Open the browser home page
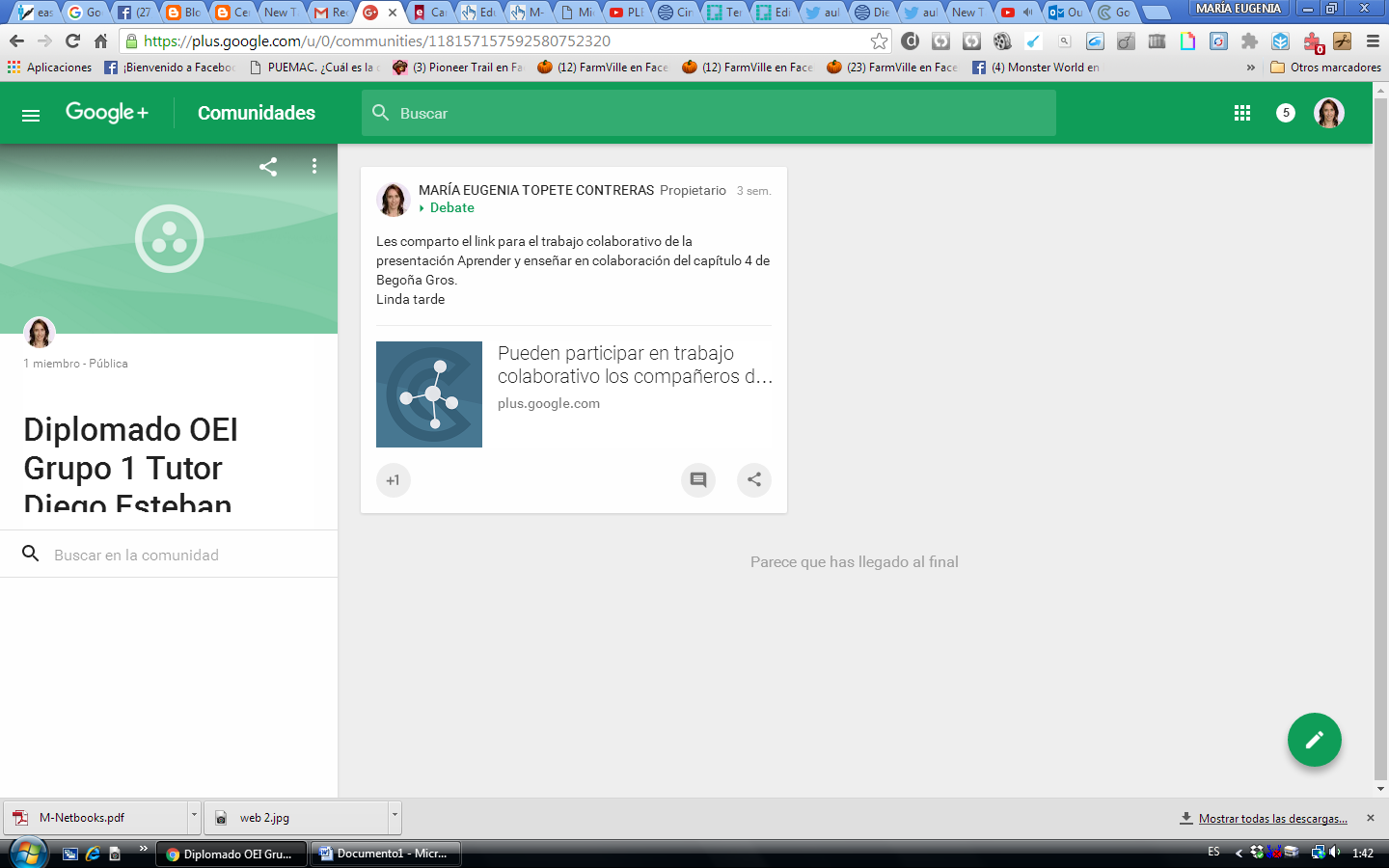Image resolution: width=1389 pixels, height=868 pixels. tap(101, 41)
